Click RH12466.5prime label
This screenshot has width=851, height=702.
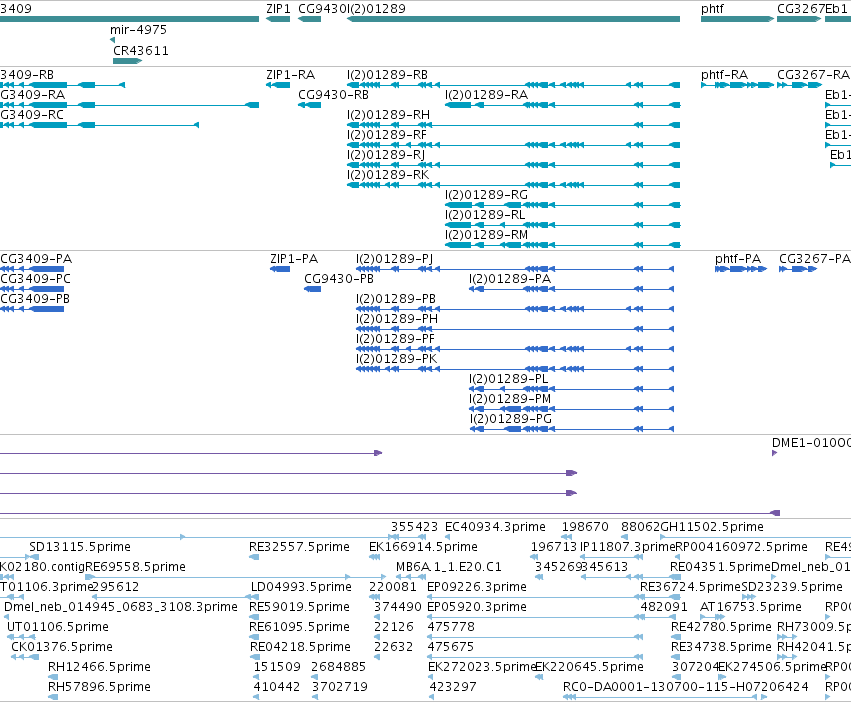pyautogui.click(x=99, y=668)
